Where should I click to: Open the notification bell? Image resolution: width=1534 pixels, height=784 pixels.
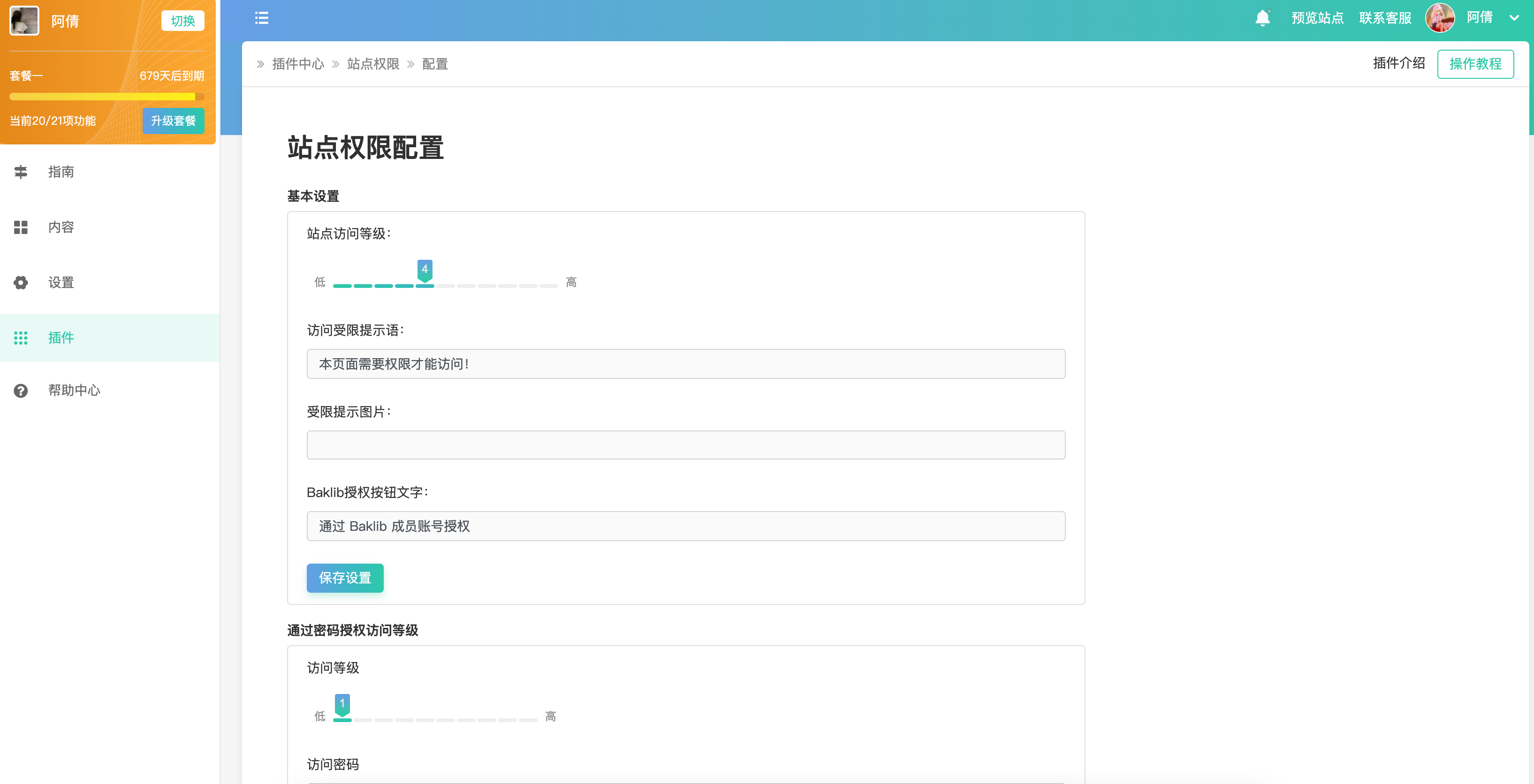(x=1262, y=18)
